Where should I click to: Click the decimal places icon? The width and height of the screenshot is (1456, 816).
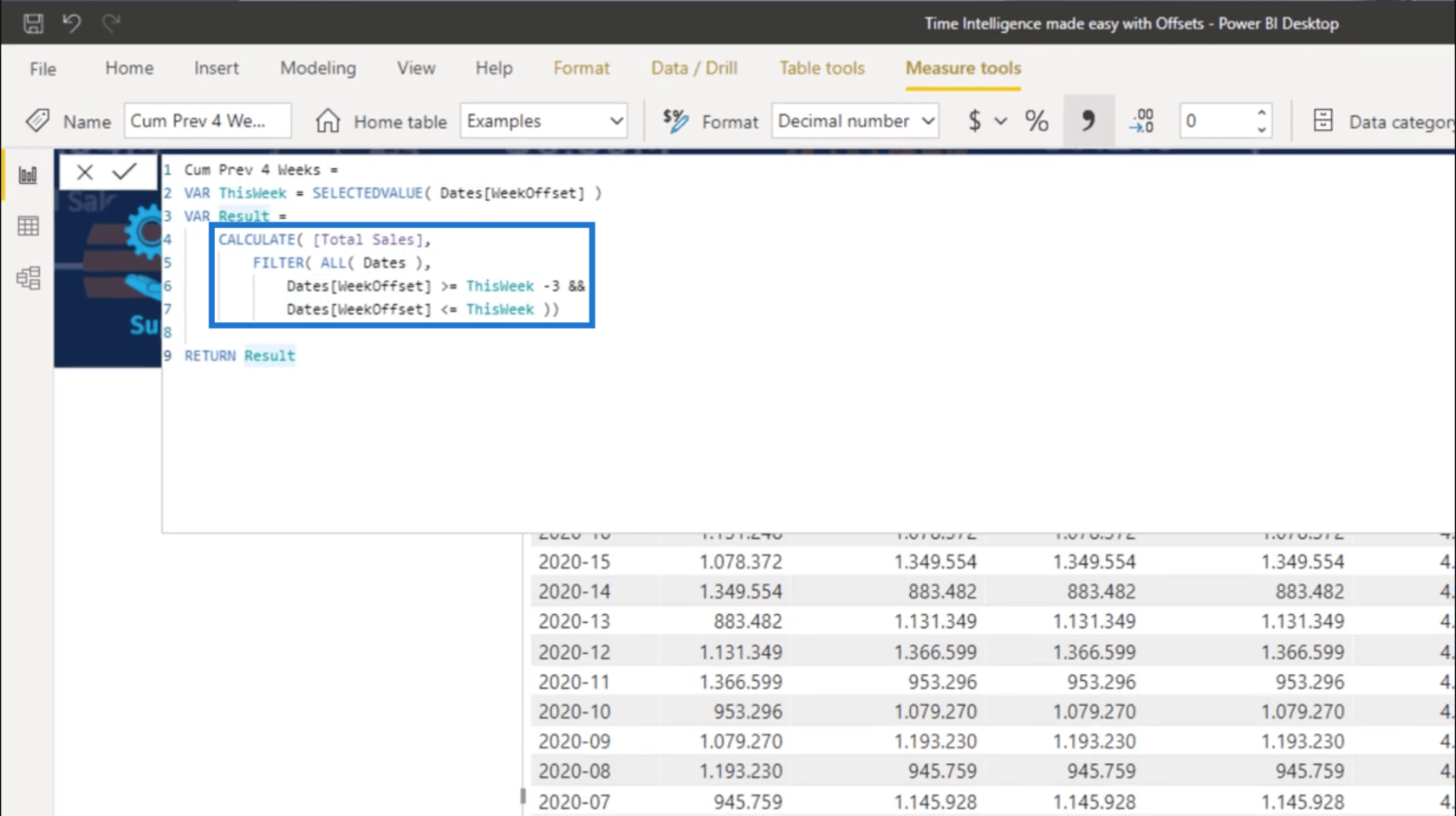(1142, 120)
